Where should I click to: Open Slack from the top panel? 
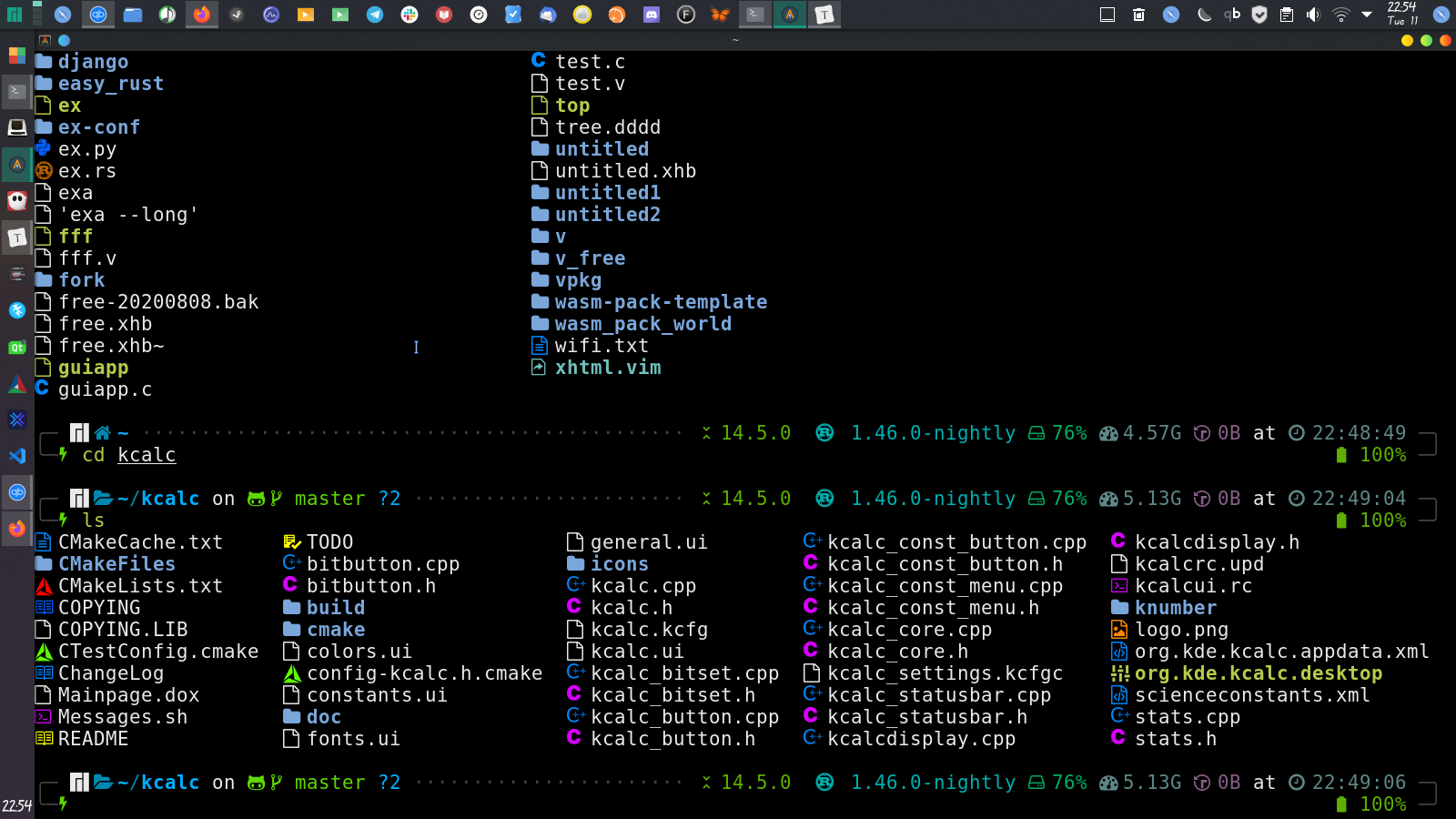(x=409, y=15)
